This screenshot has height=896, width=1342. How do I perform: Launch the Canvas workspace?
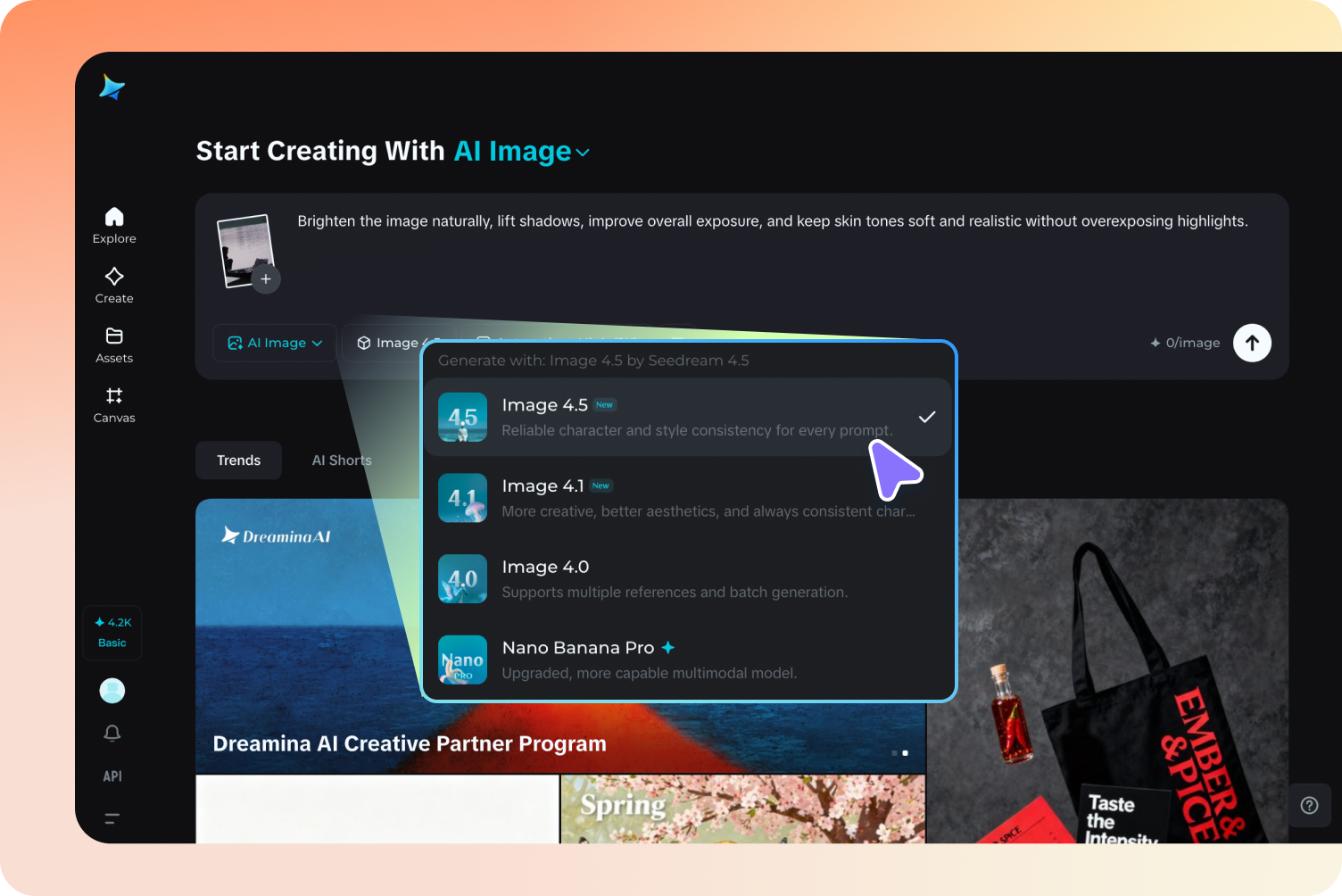point(114,405)
